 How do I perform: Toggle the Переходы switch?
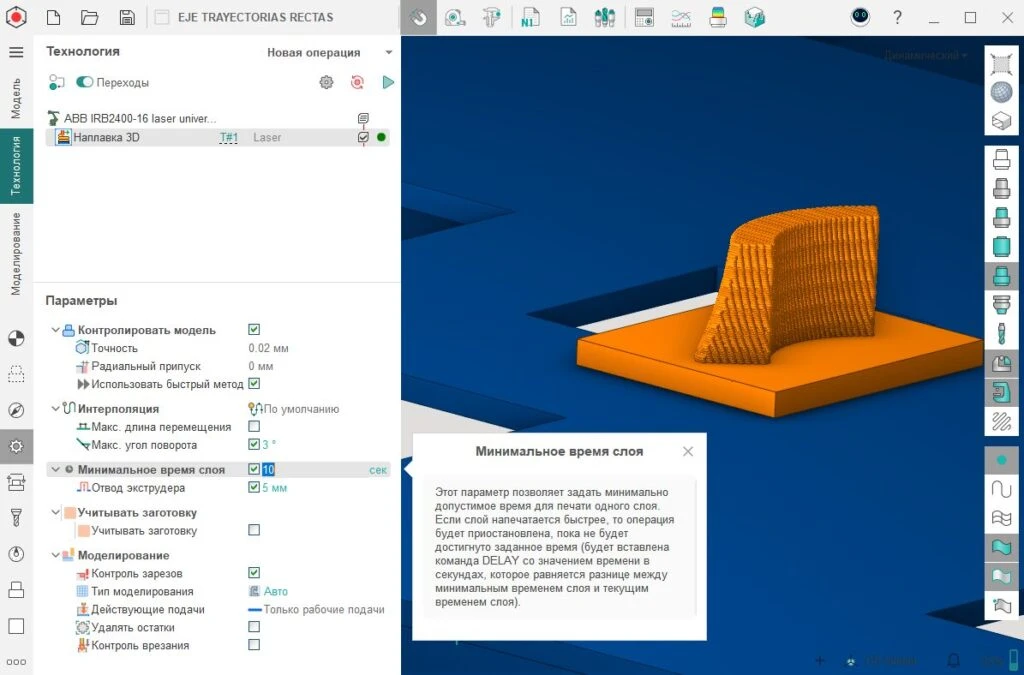point(85,82)
